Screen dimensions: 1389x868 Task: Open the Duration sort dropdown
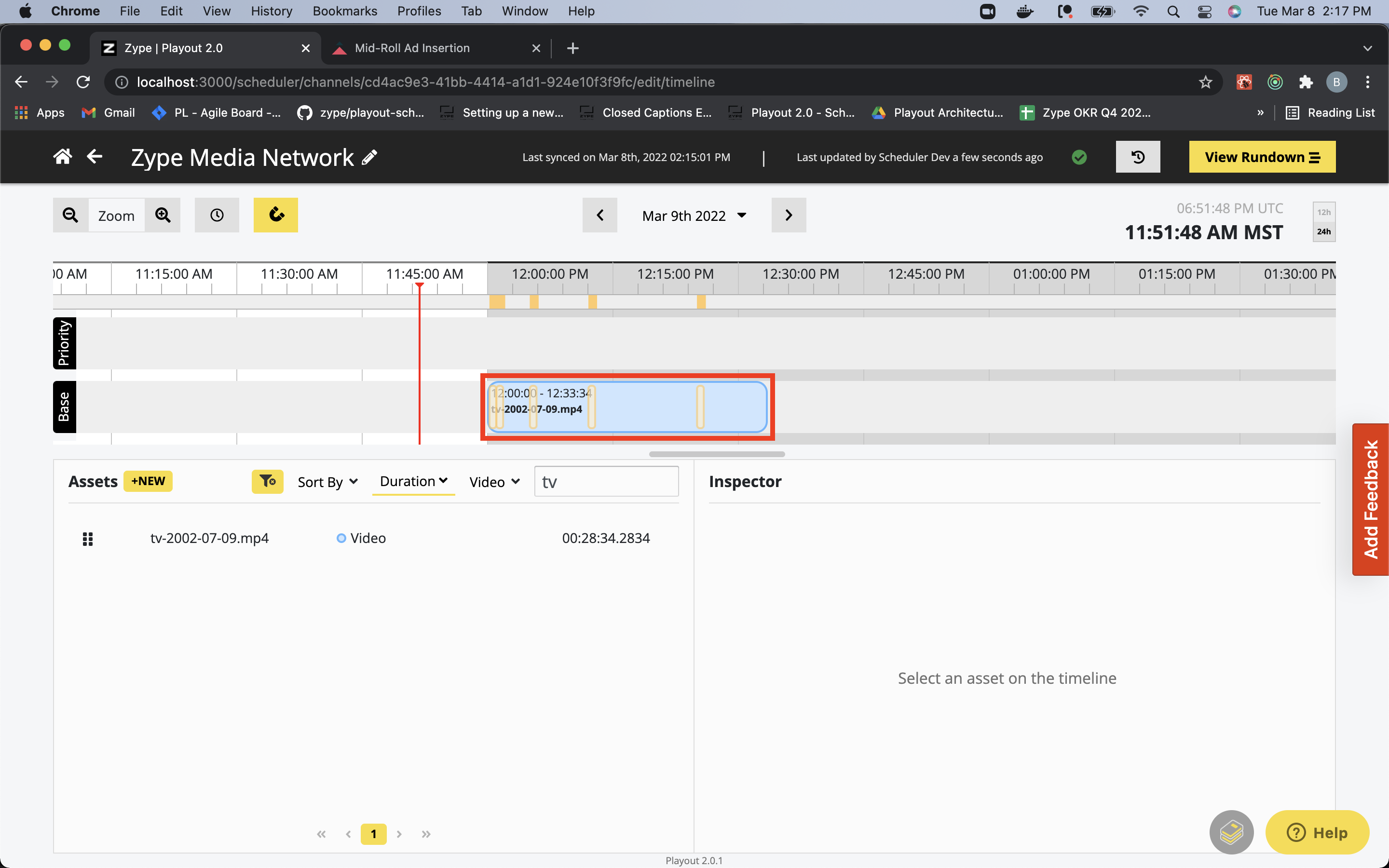413,481
